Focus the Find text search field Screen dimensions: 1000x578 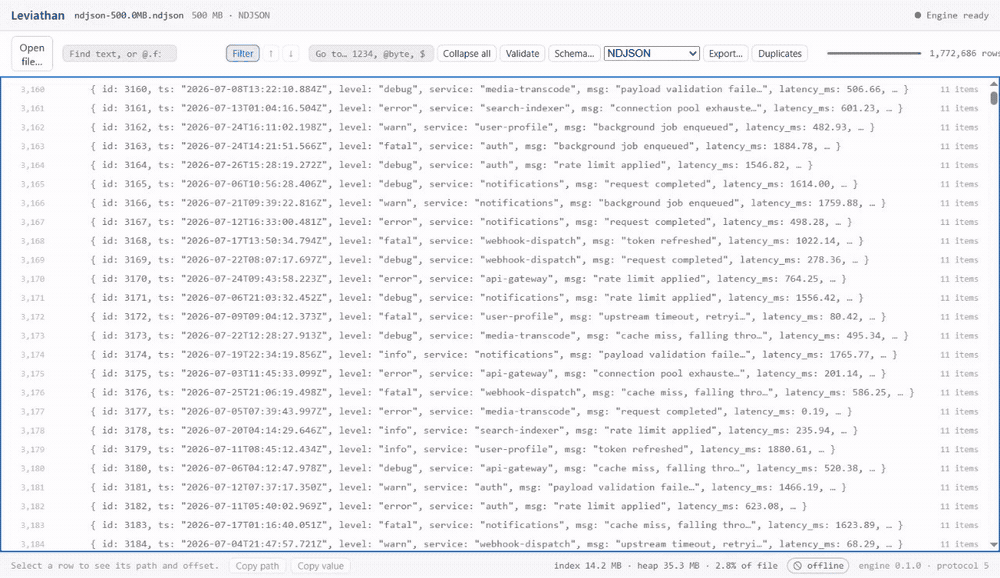119,54
